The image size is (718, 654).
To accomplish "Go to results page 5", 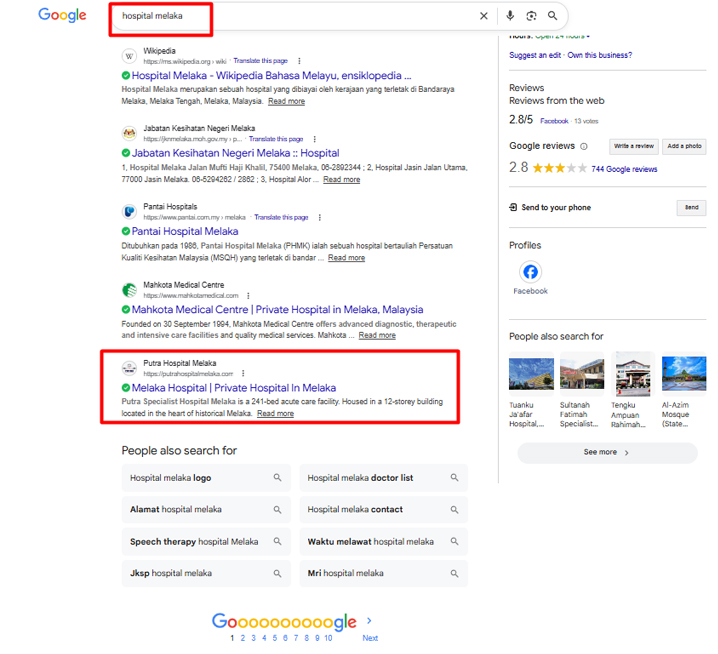I will click(x=275, y=638).
